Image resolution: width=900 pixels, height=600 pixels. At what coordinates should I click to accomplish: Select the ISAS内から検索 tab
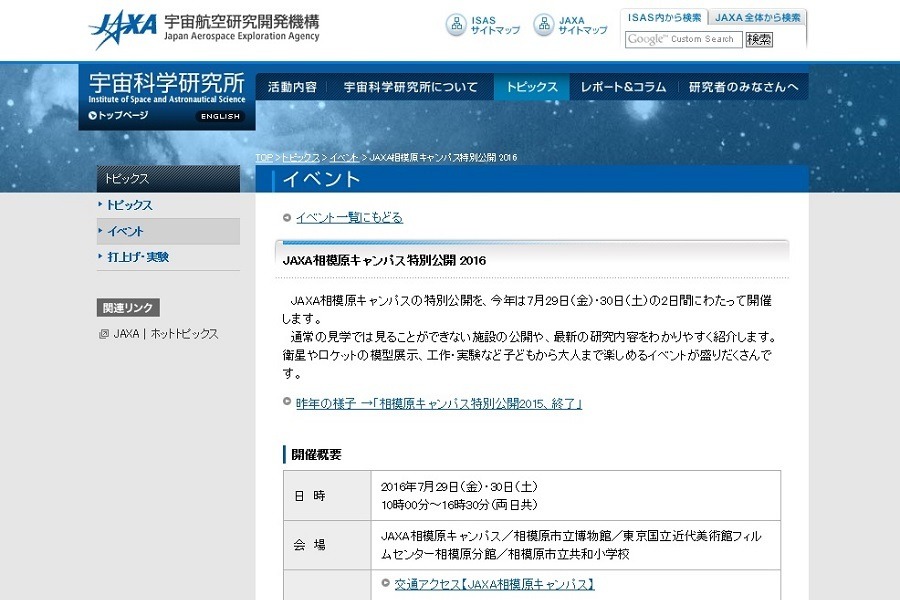point(664,17)
